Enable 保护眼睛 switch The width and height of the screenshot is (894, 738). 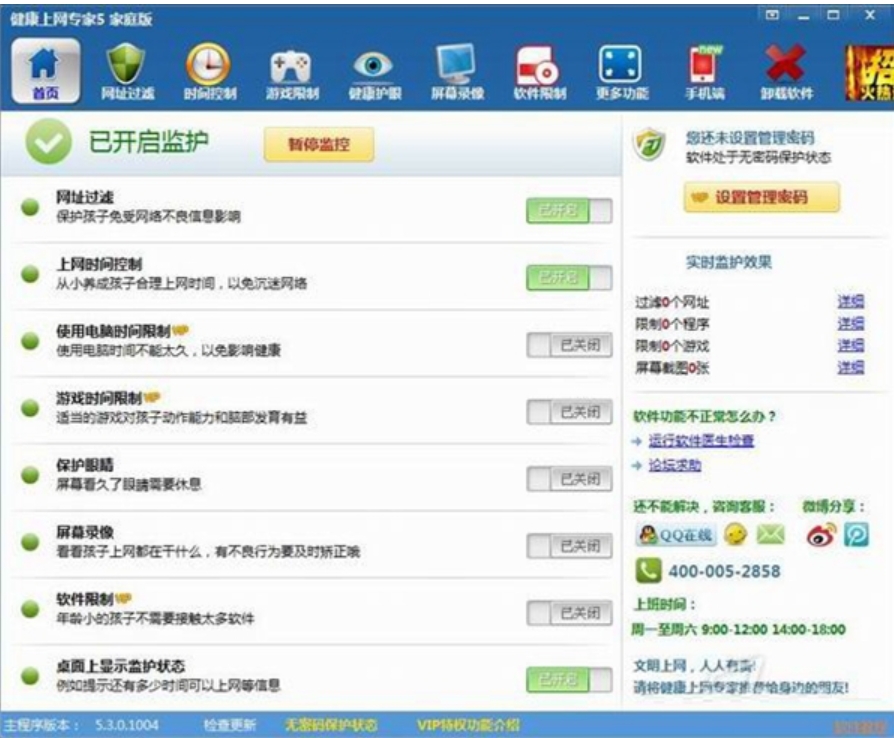click(569, 479)
